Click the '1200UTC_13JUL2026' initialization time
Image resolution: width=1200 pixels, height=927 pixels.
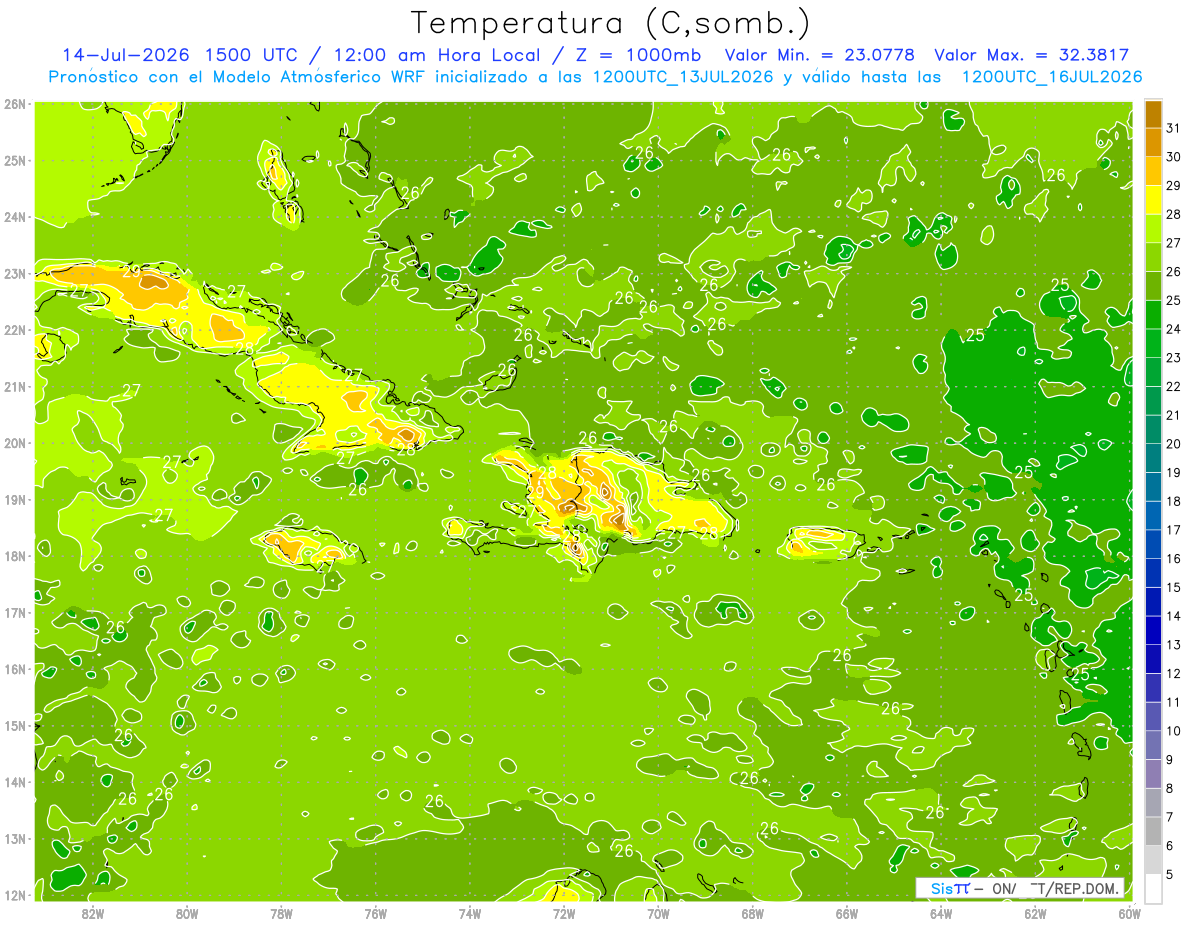(682, 77)
